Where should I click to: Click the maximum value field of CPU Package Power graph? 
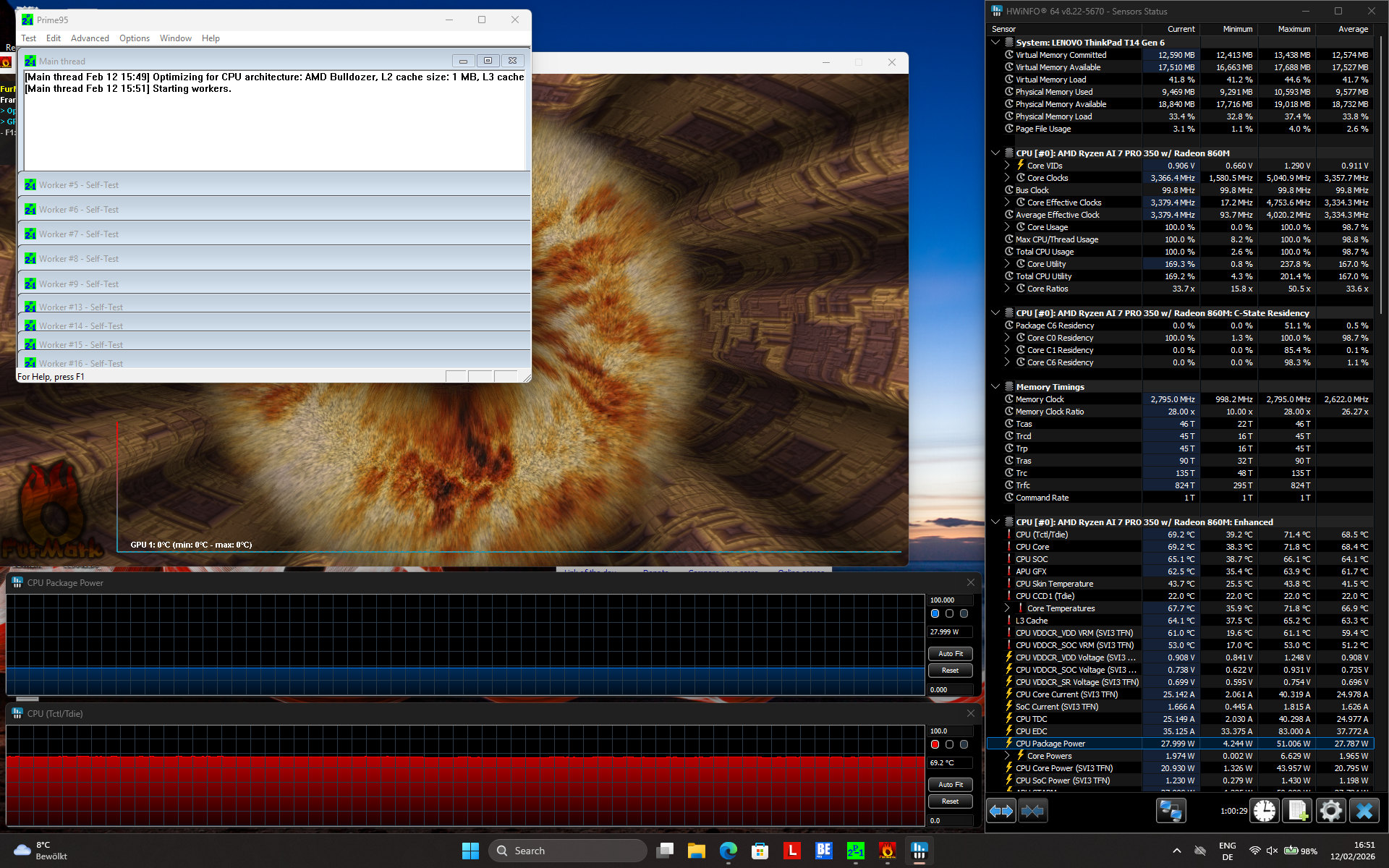tap(950, 600)
